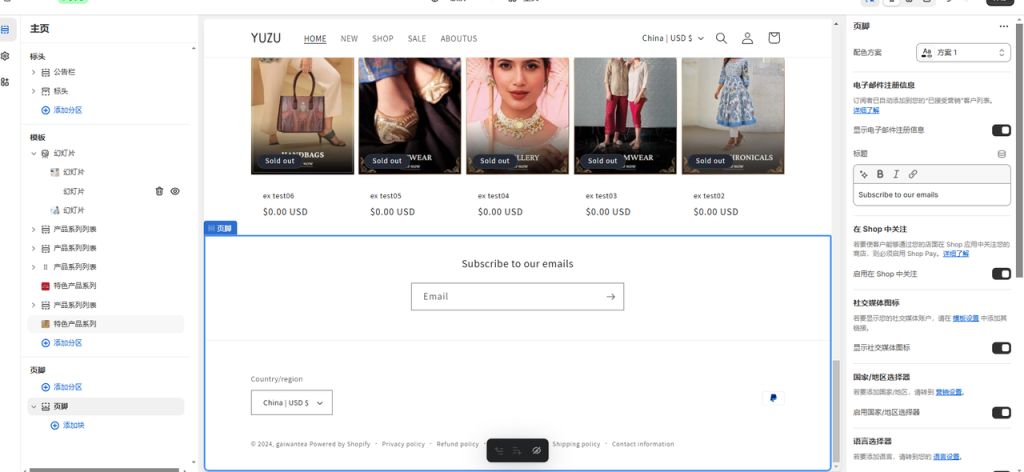
Task: Click HOME in store navigation
Action: [x=315, y=39]
